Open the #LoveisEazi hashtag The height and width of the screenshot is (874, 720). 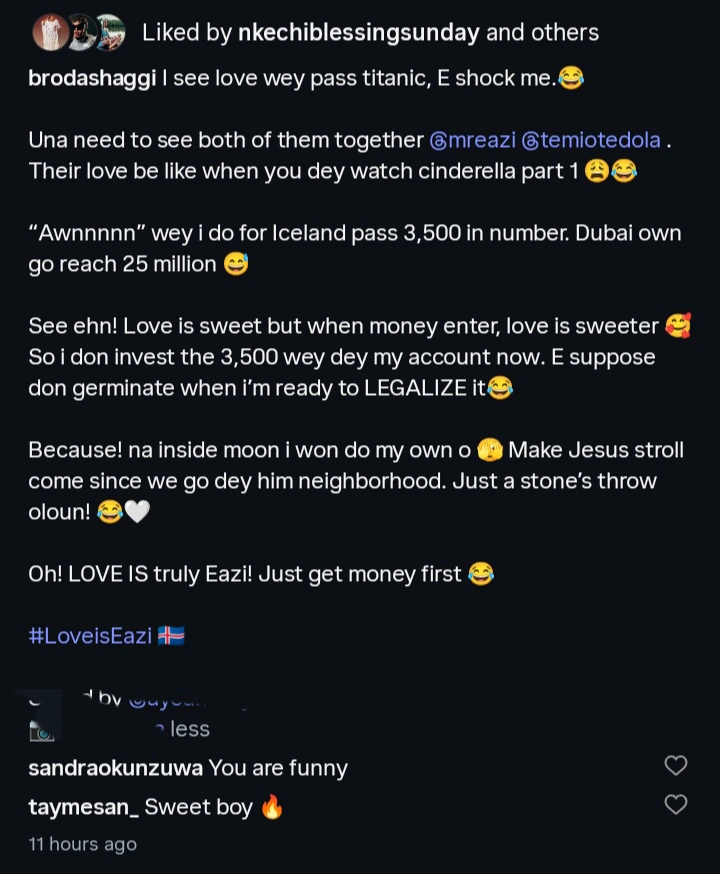coord(91,636)
